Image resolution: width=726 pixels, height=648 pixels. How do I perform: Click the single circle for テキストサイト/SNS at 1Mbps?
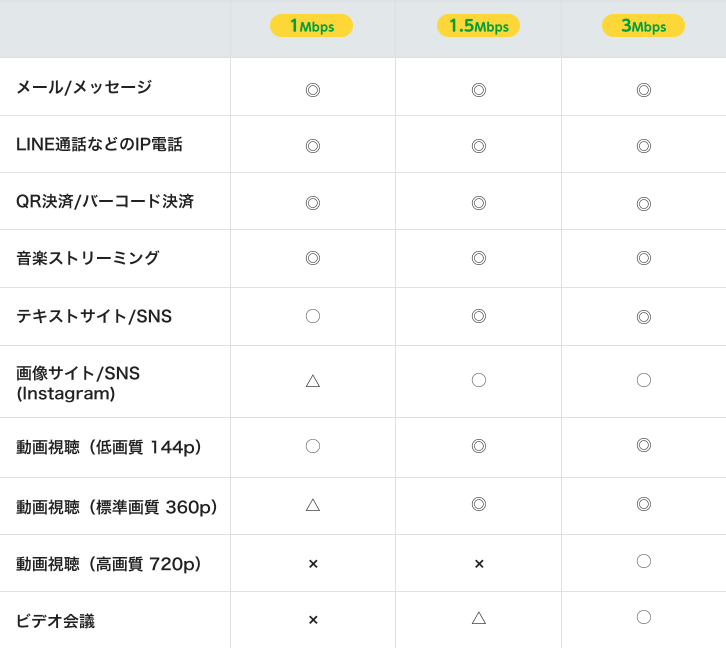point(312,316)
